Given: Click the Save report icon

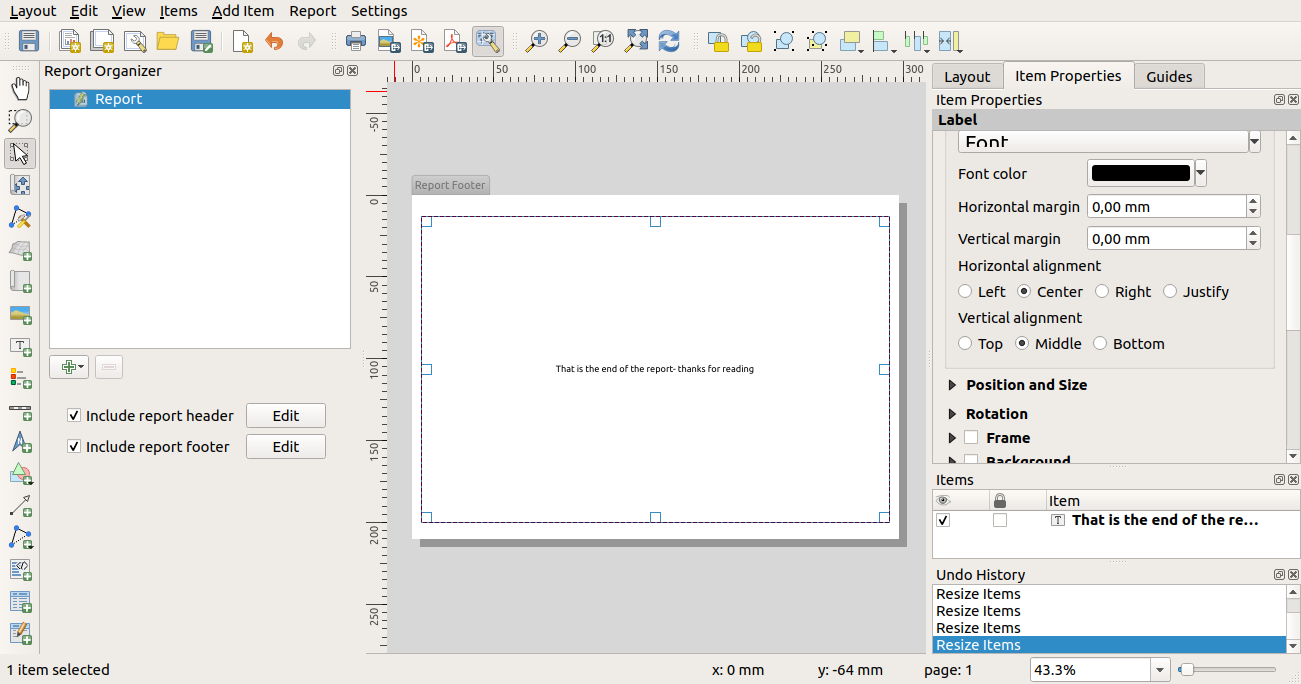Looking at the screenshot, I should 29,41.
